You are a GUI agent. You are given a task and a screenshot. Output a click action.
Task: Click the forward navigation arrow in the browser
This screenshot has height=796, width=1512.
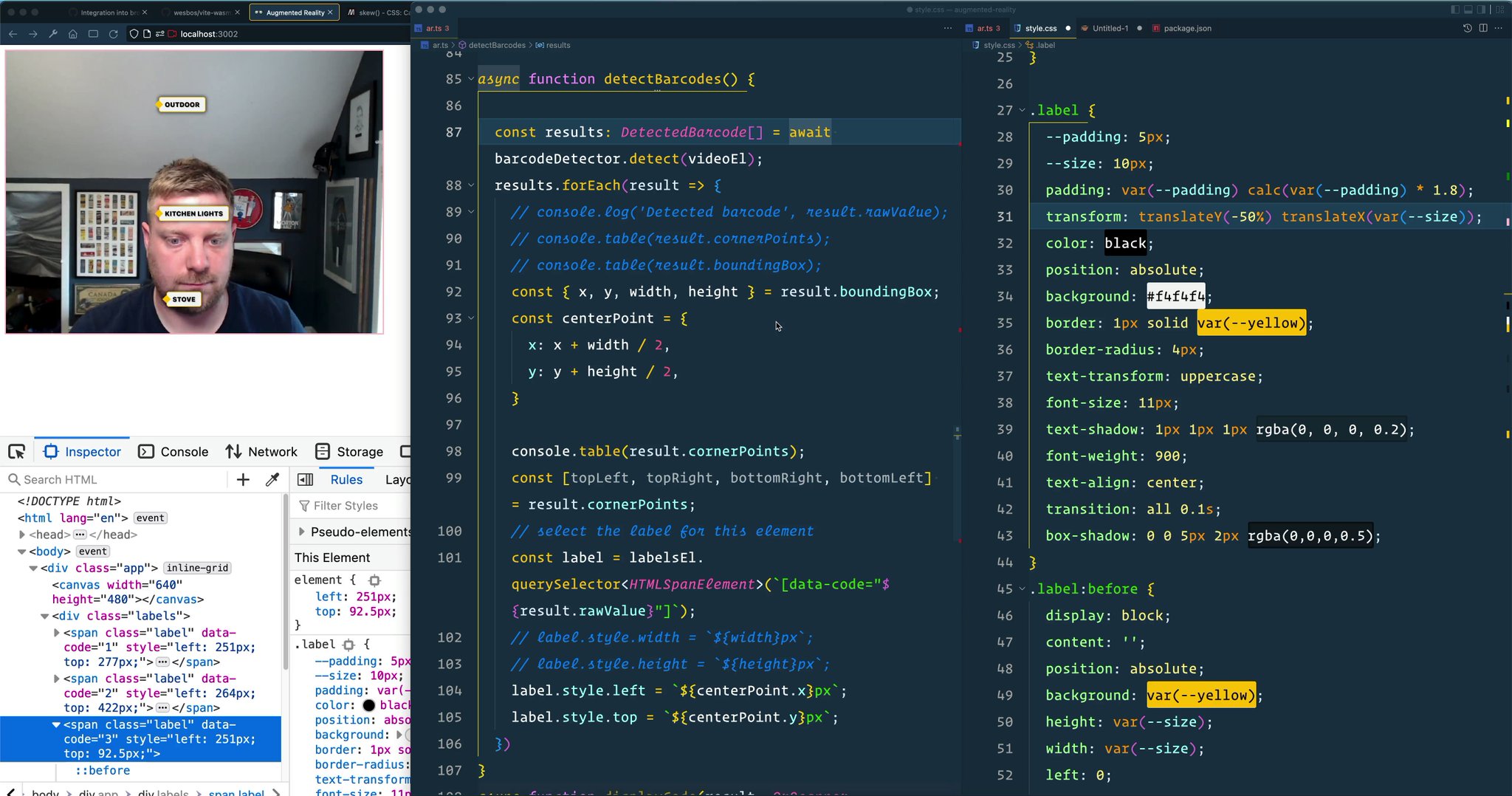pyautogui.click(x=33, y=33)
